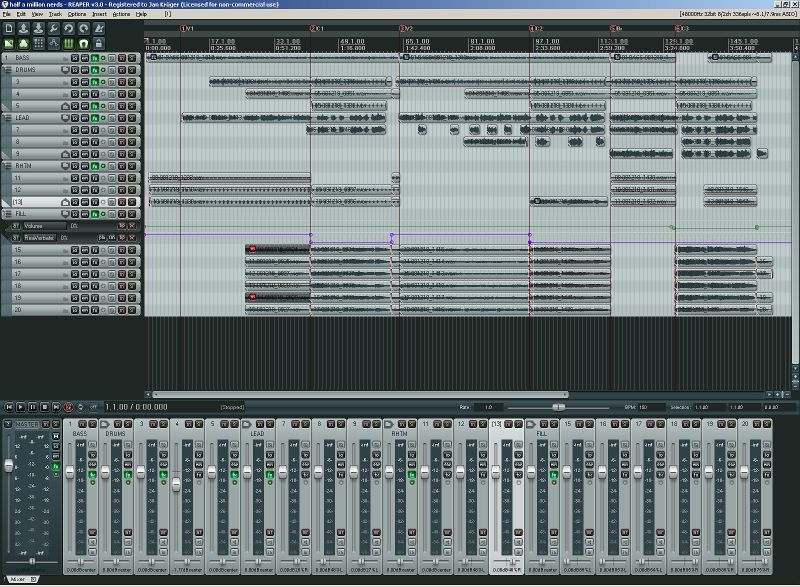
Task: Mute the MASTER track in the mixer
Action: [46, 424]
